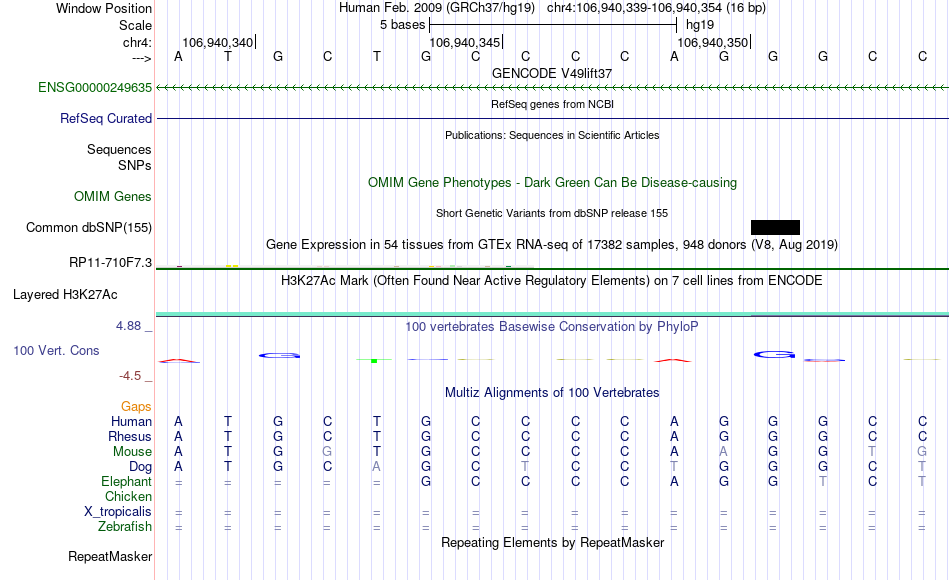Select the Zebrafish alignment row label
950x580 pixels.
125,527
